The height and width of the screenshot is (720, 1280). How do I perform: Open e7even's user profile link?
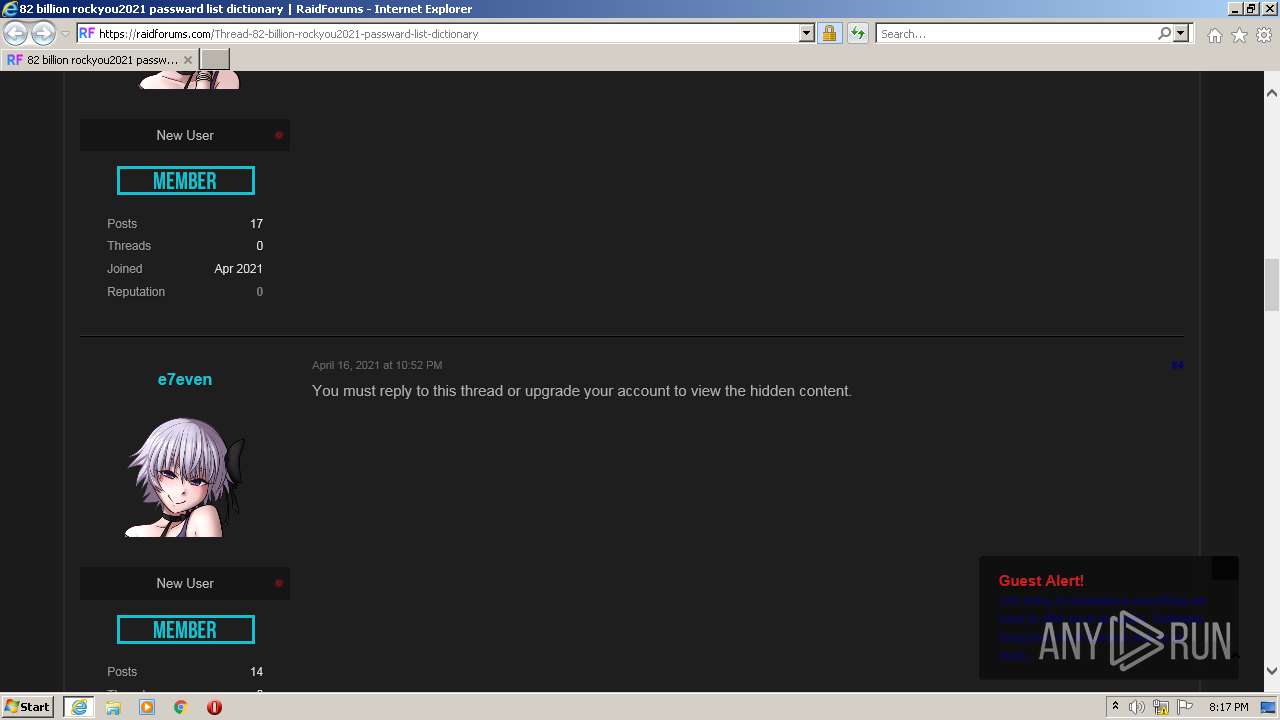pyautogui.click(x=185, y=379)
